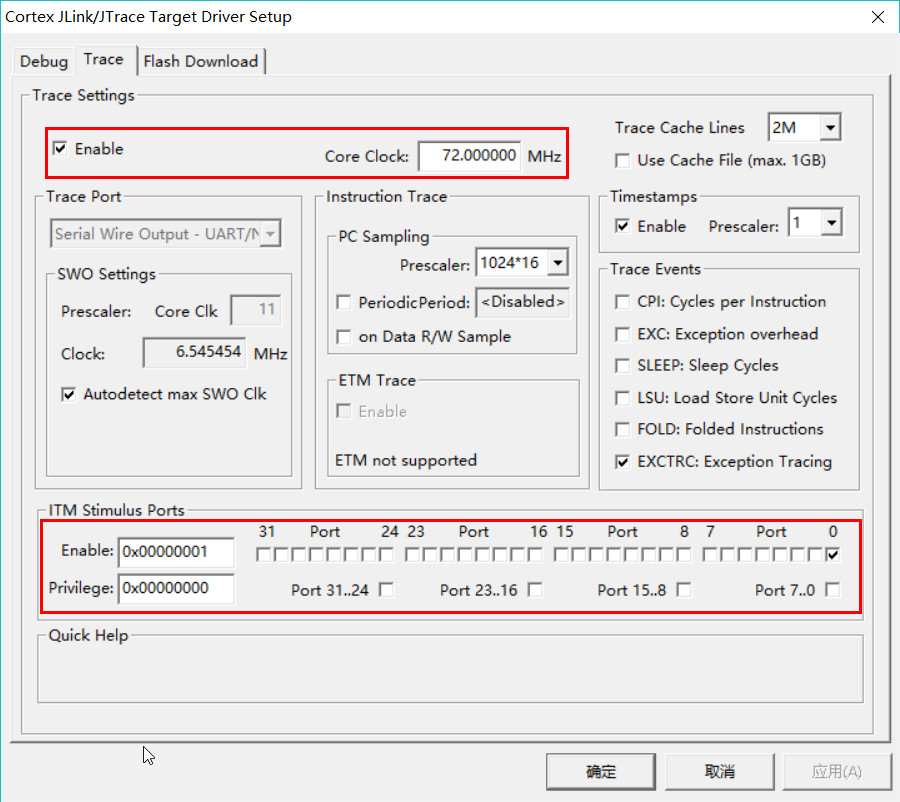
Task: Check ITM stimulus port 31 checkbox
Action: (x=263, y=555)
